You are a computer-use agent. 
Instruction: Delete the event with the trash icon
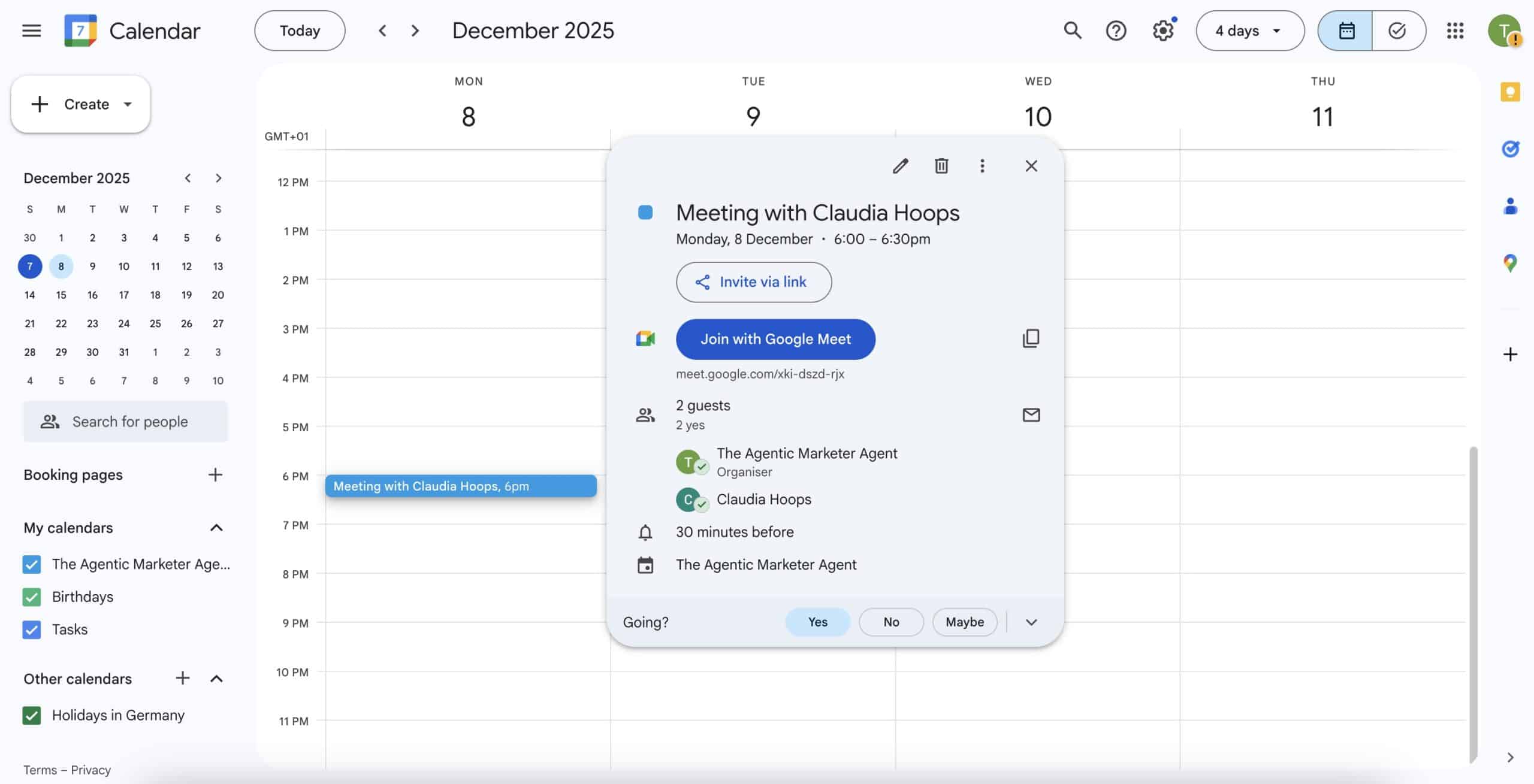pos(941,166)
